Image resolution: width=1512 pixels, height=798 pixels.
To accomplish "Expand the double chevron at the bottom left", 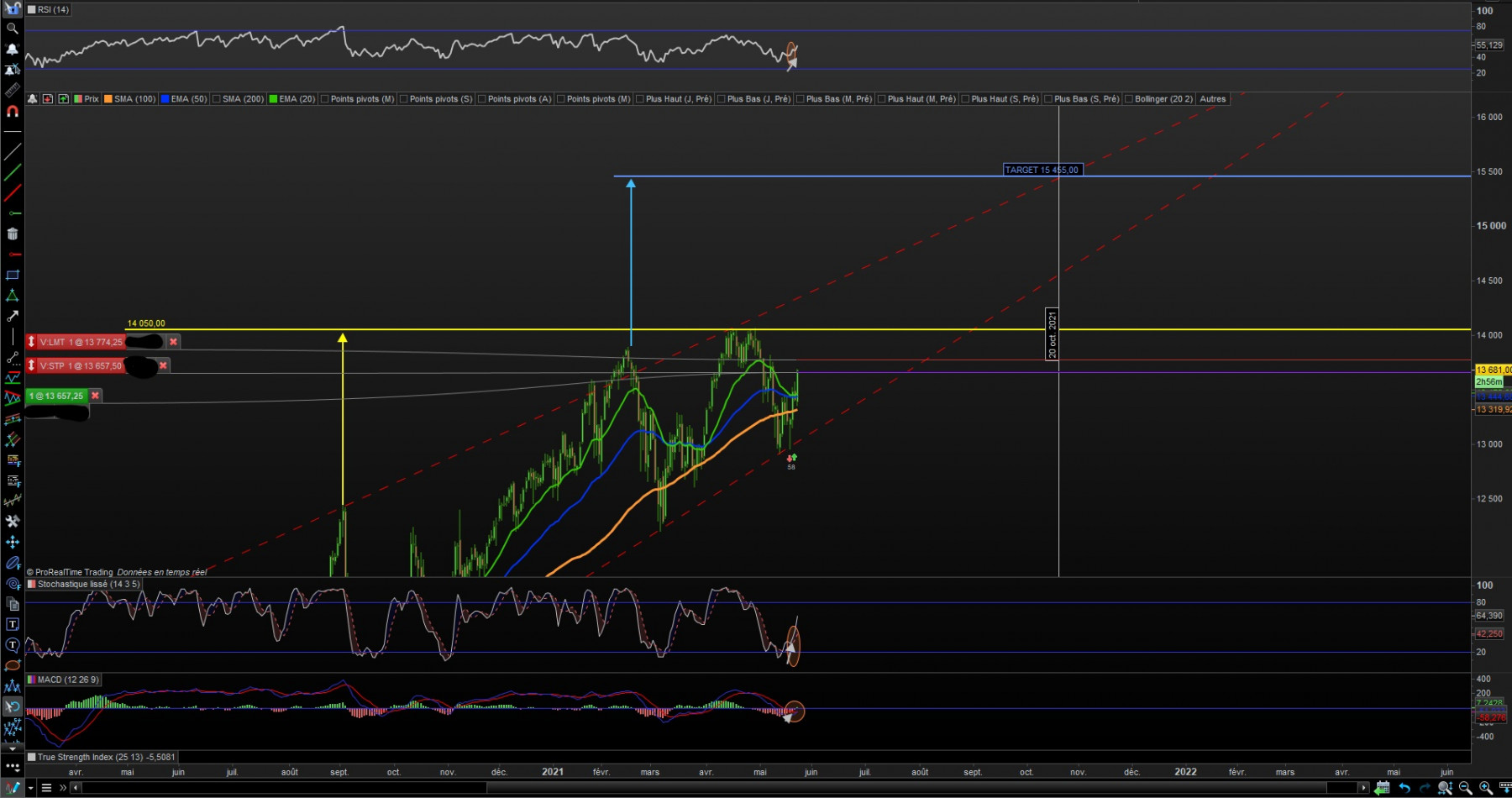I will (62, 788).
